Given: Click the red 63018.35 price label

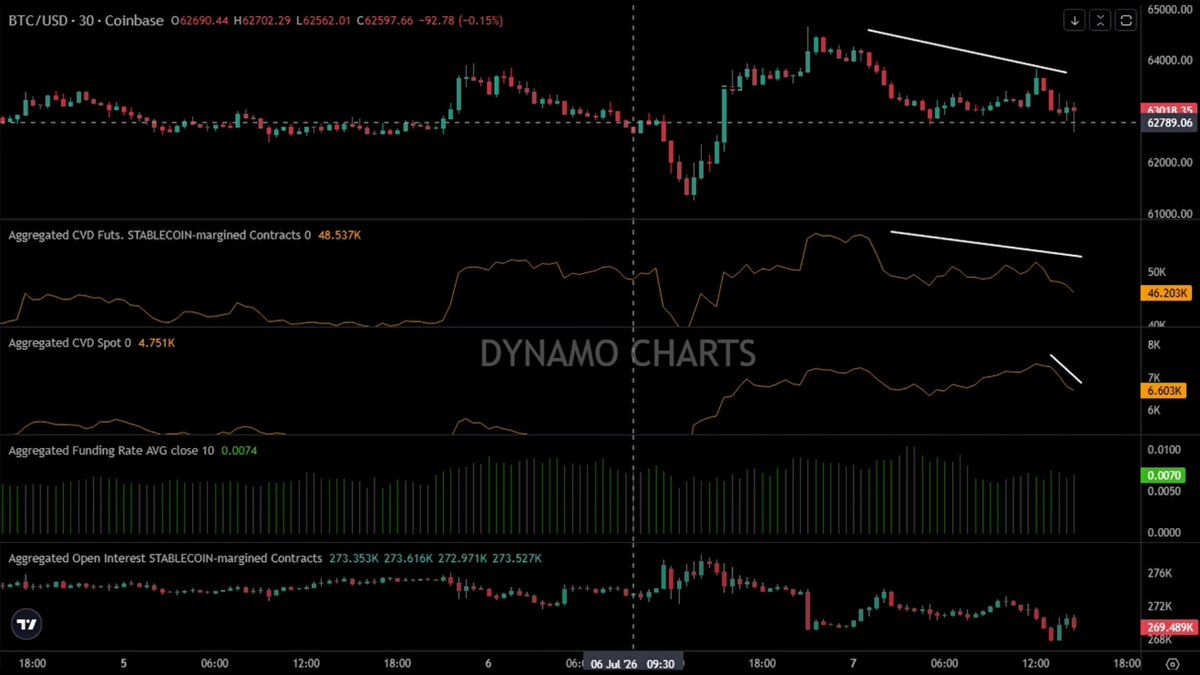Looking at the screenshot, I should tap(1167, 110).
